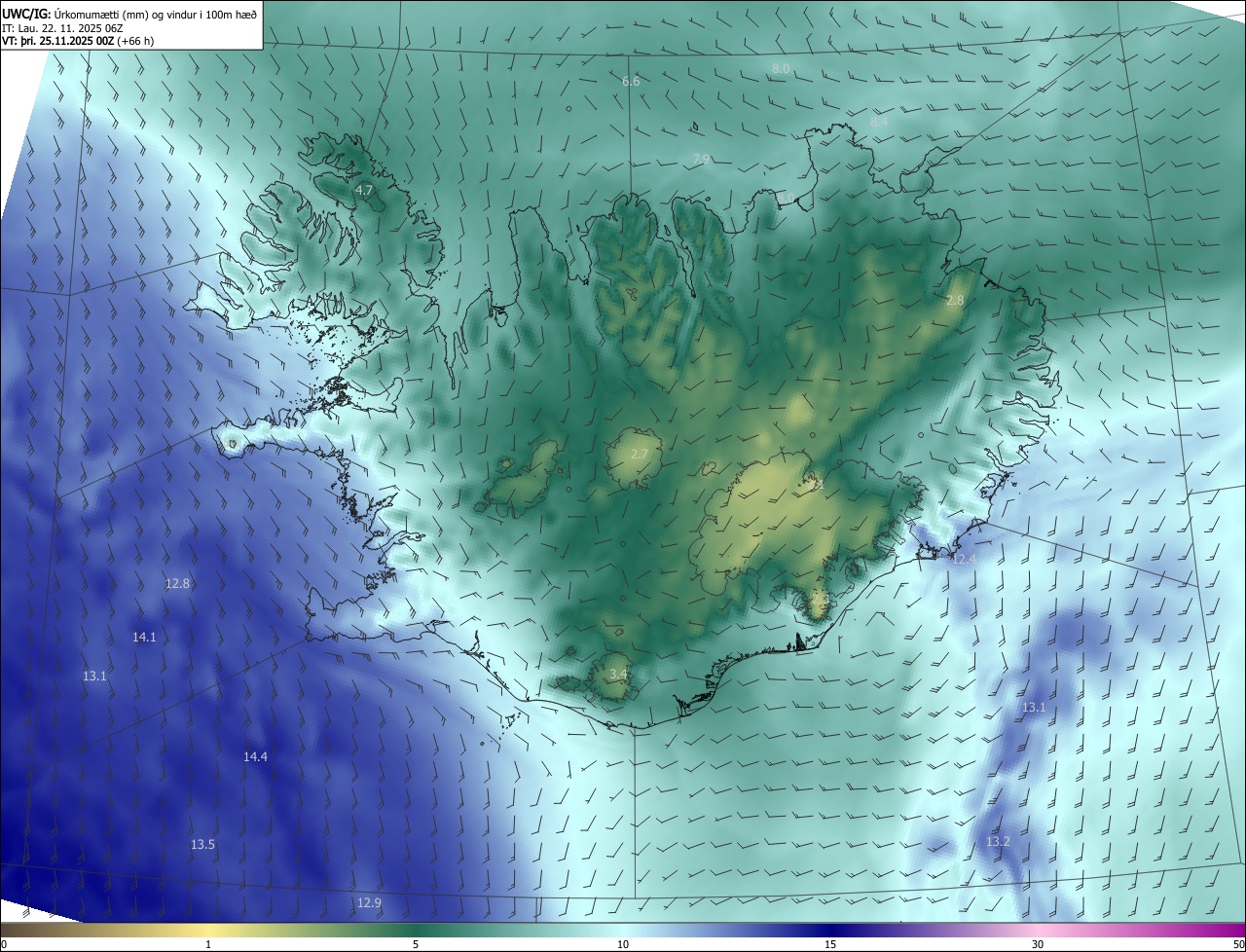Click the 15 tick on the color scale
Image resolution: width=1246 pixels, height=952 pixels.
830,944
